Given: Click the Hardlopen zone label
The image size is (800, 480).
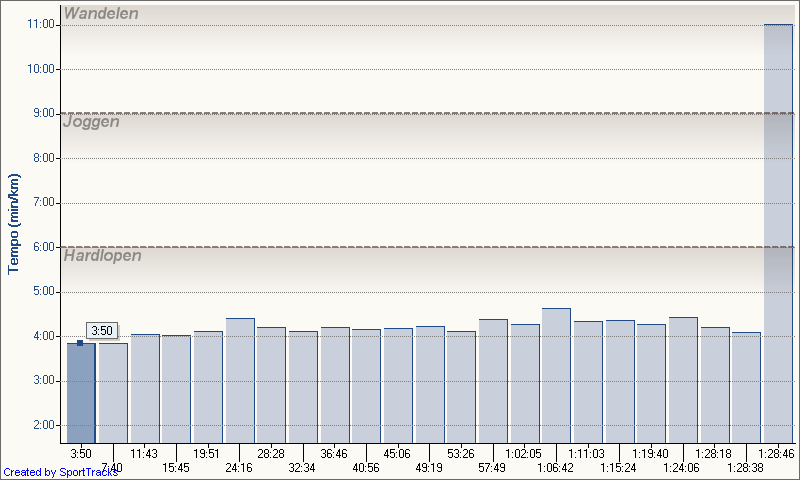Looking at the screenshot, I should (102, 255).
